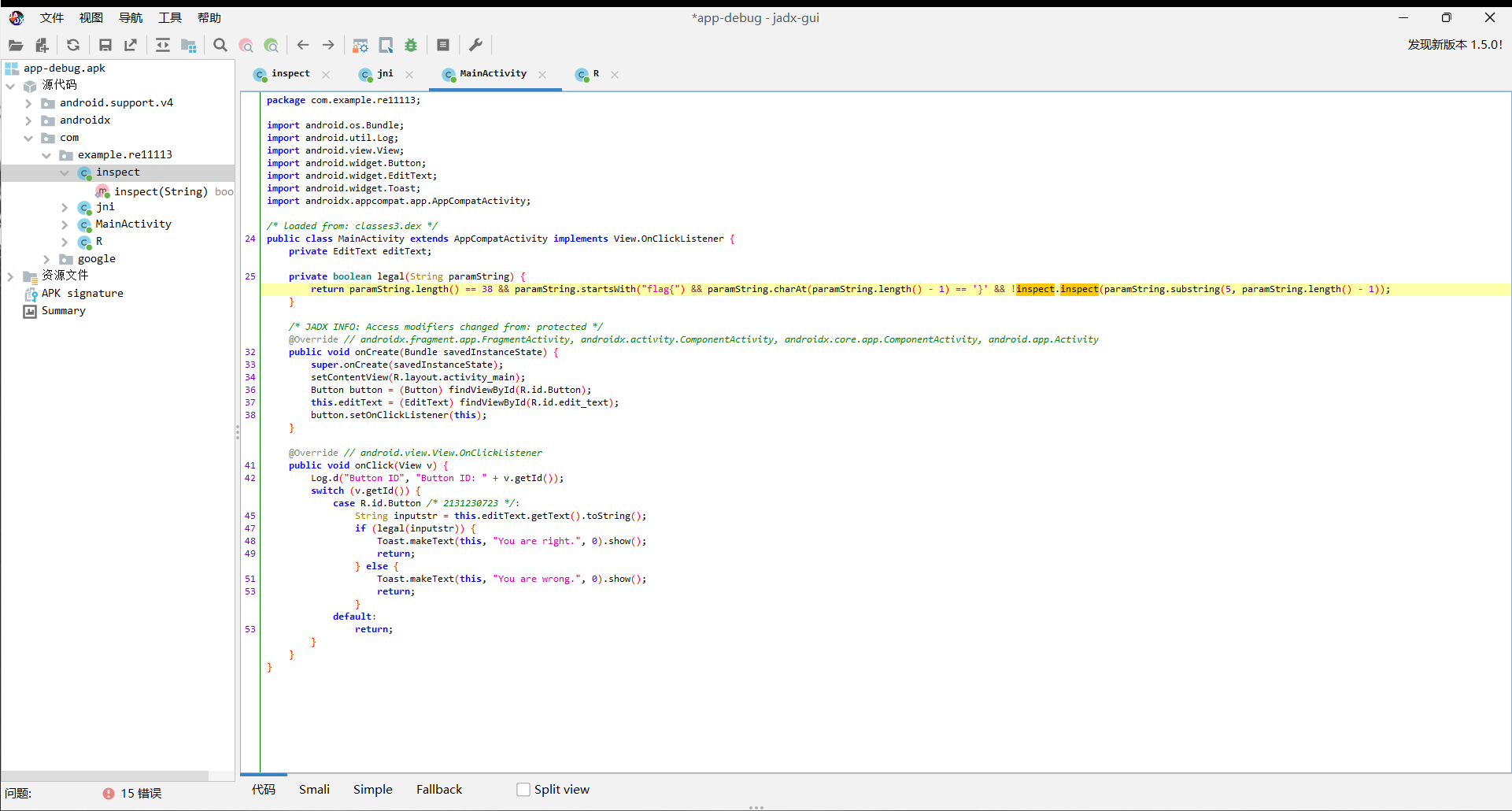The height and width of the screenshot is (811, 1512).
Task: Open the log viewer icon
Action: (443, 46)
